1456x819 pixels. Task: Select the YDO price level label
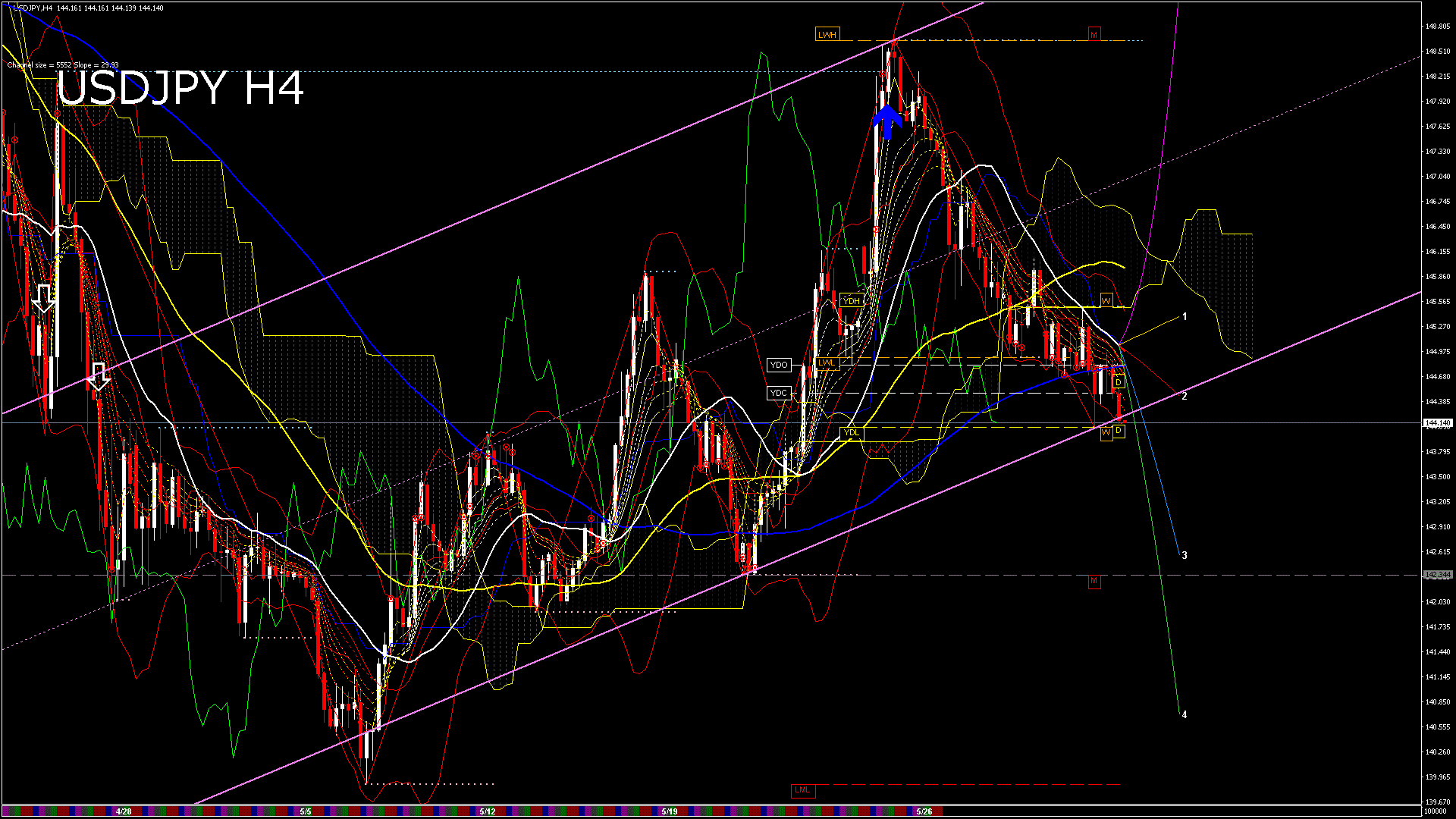[x=779, y=366]
